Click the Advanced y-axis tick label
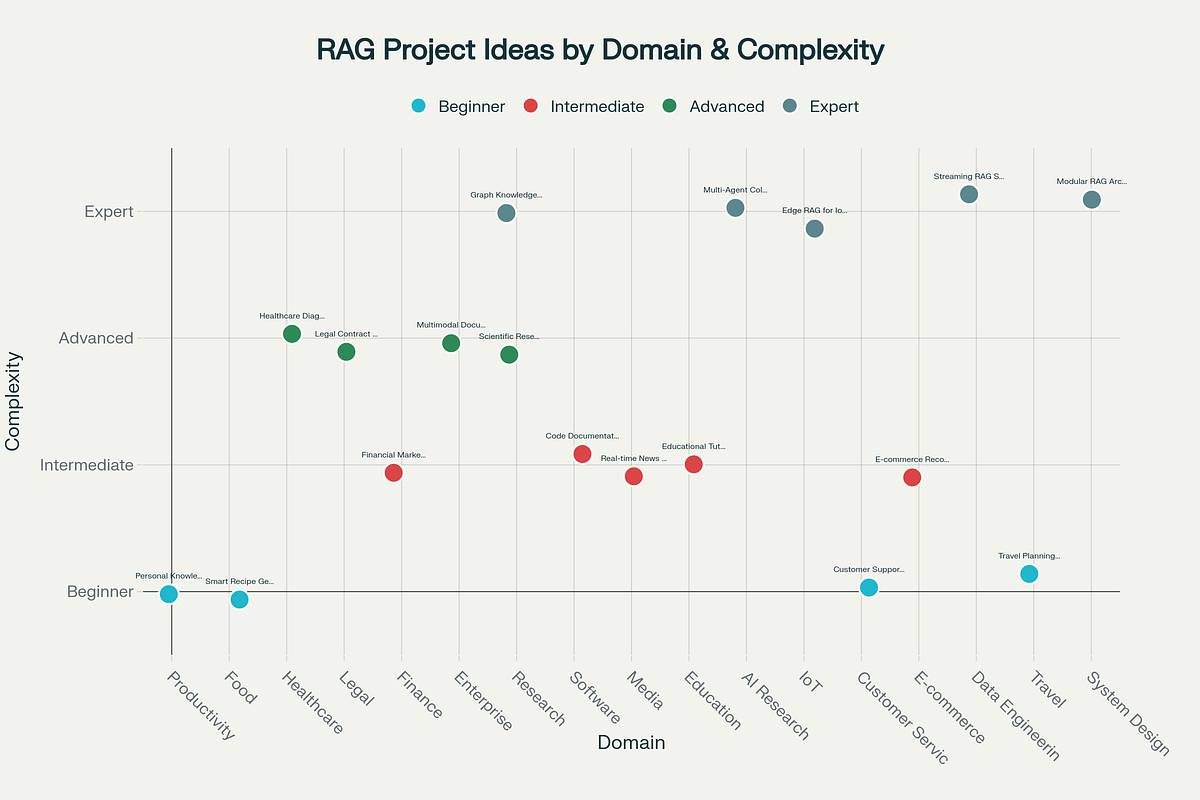This screenshot has width=1200, height=800. [96, 338]
